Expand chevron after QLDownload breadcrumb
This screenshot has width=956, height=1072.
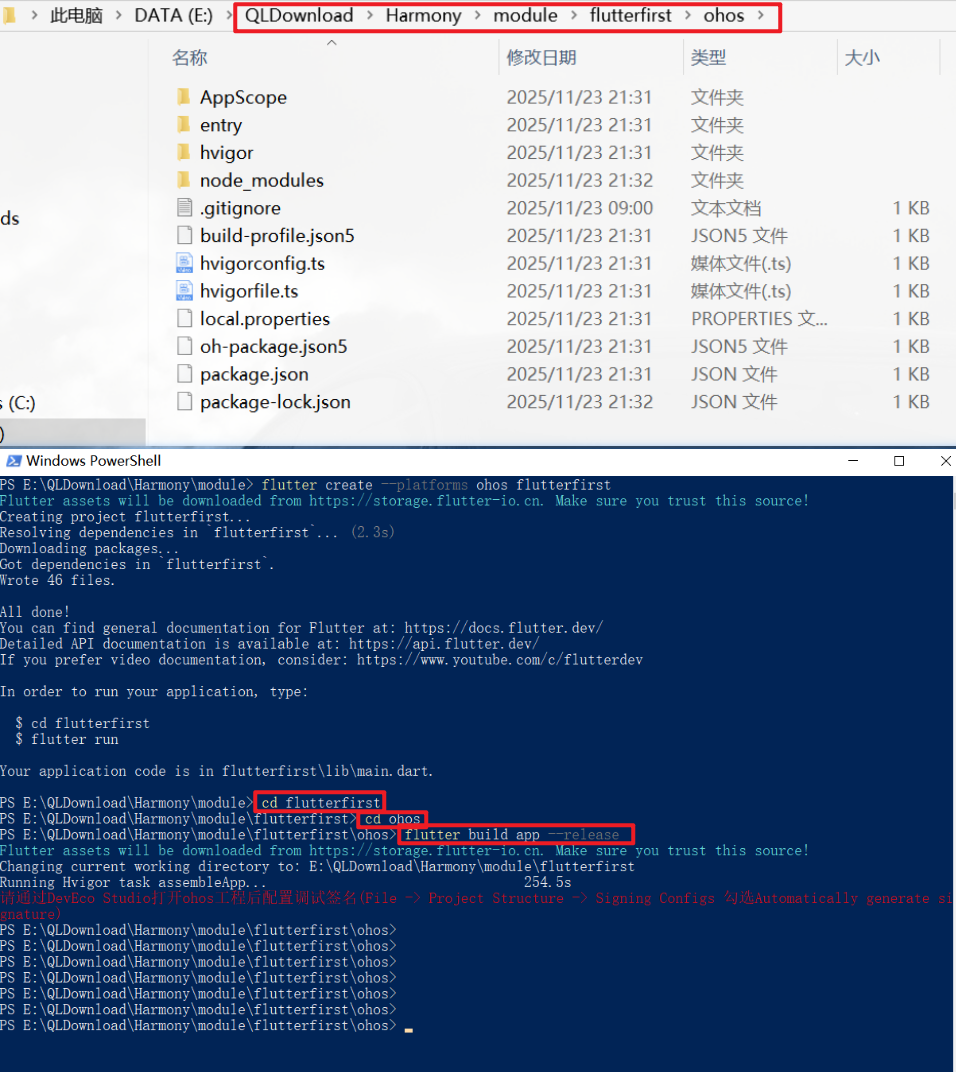click(370, 15)
